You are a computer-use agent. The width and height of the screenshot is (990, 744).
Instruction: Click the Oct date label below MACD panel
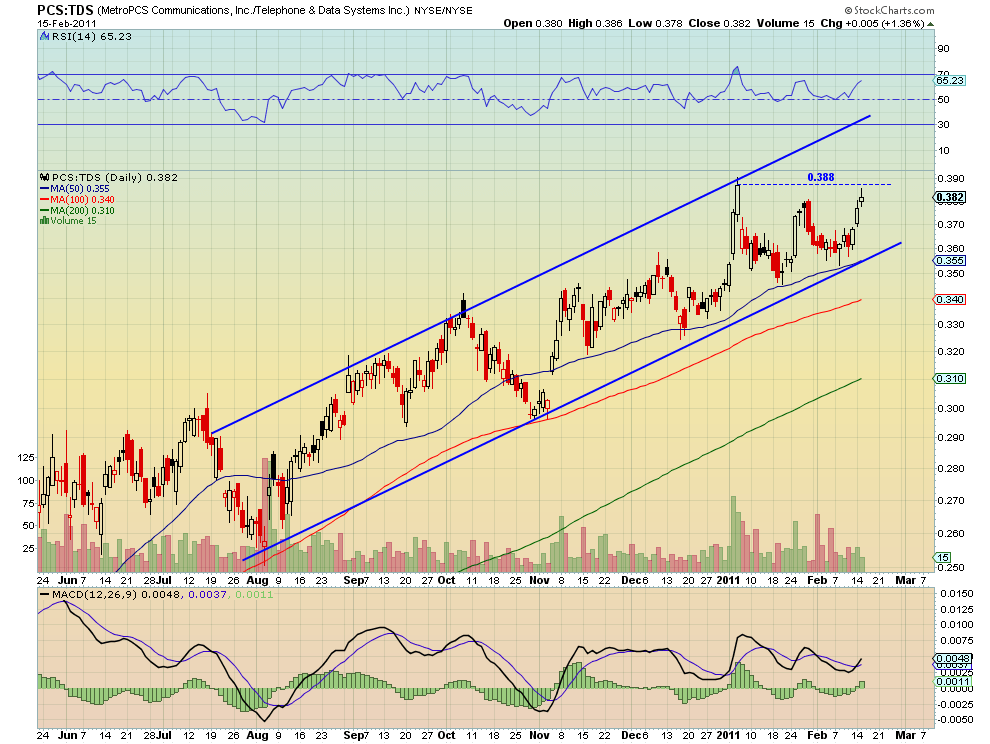click(446, 735)
